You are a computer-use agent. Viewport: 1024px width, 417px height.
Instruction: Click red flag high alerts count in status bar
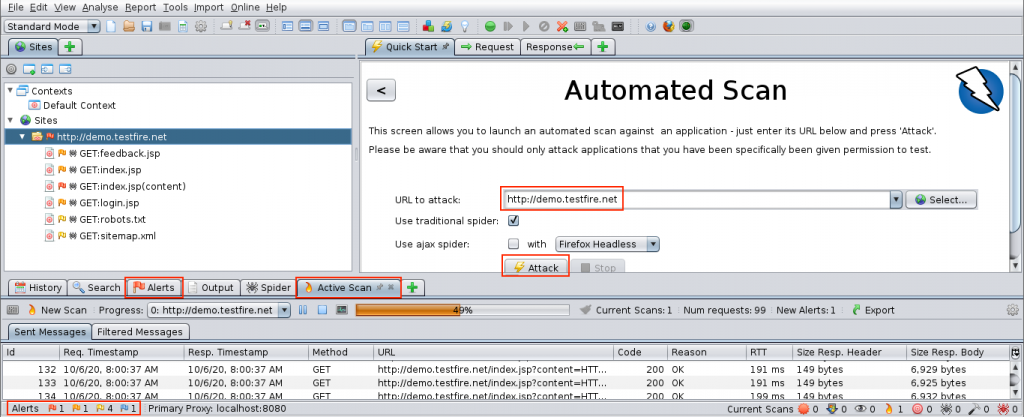point(56,409)
